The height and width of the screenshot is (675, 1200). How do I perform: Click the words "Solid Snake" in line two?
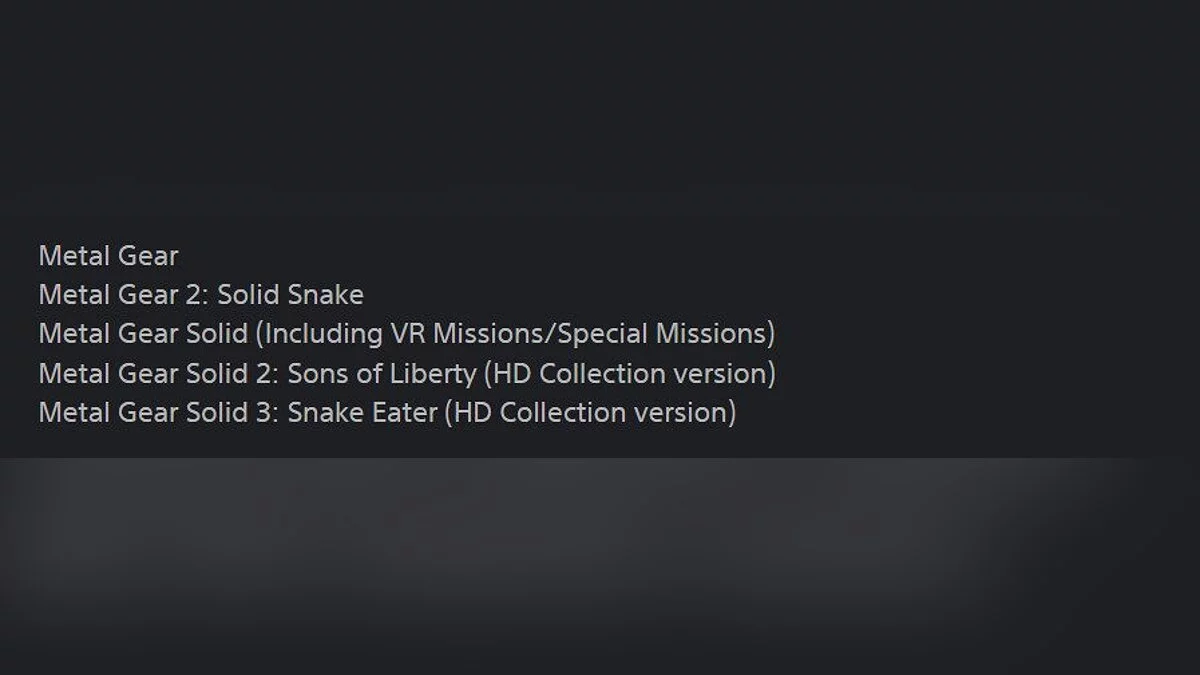[290, 295]
